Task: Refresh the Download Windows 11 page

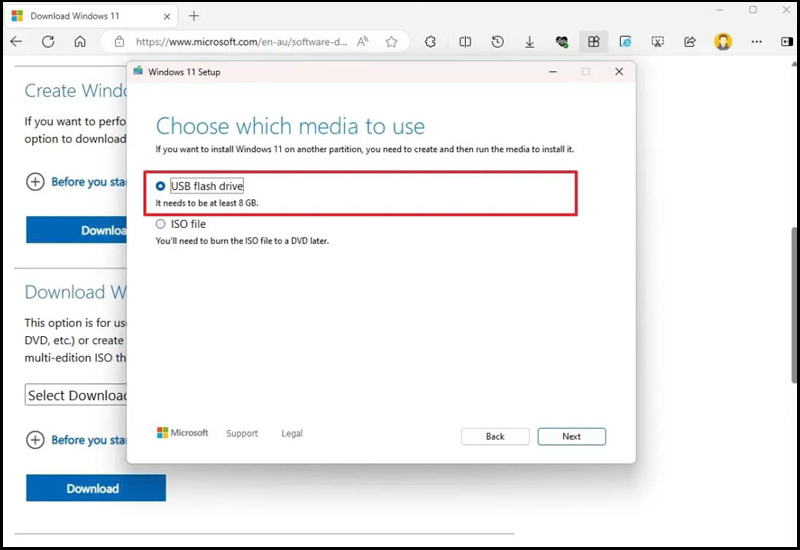Action: 48,42
